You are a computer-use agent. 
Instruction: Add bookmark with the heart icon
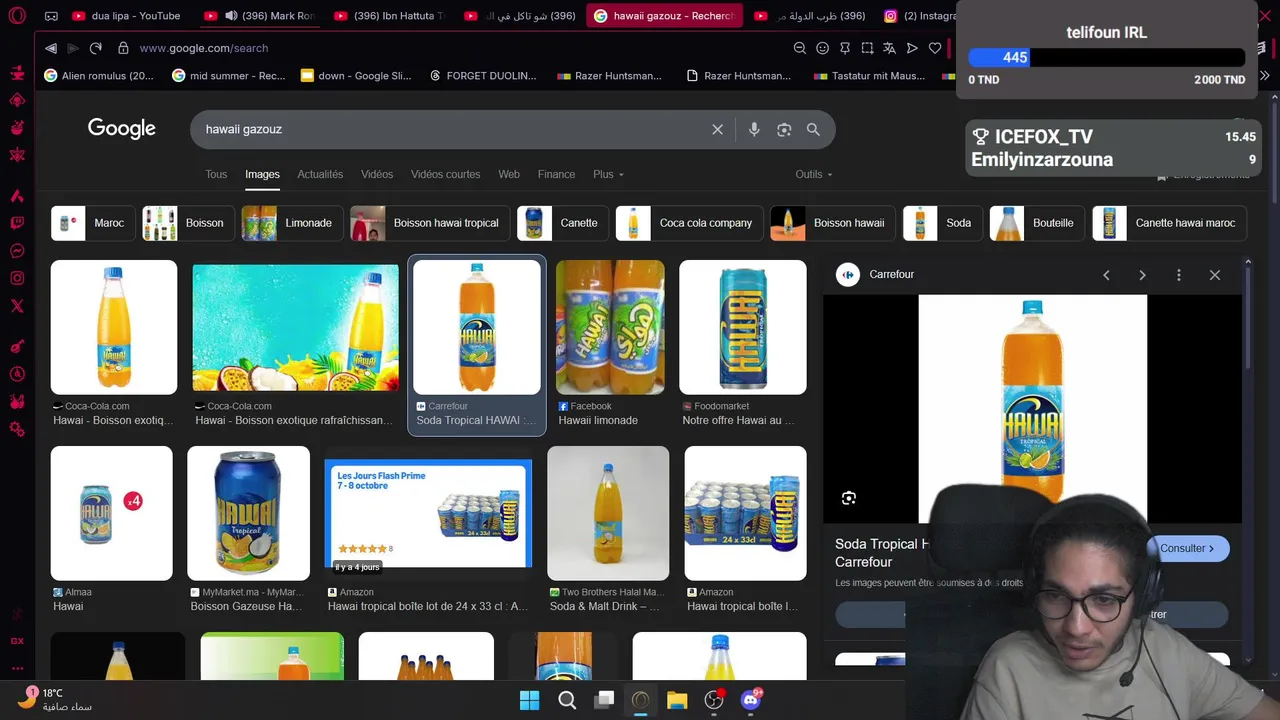pyautogui.click(x=935, y=48)
